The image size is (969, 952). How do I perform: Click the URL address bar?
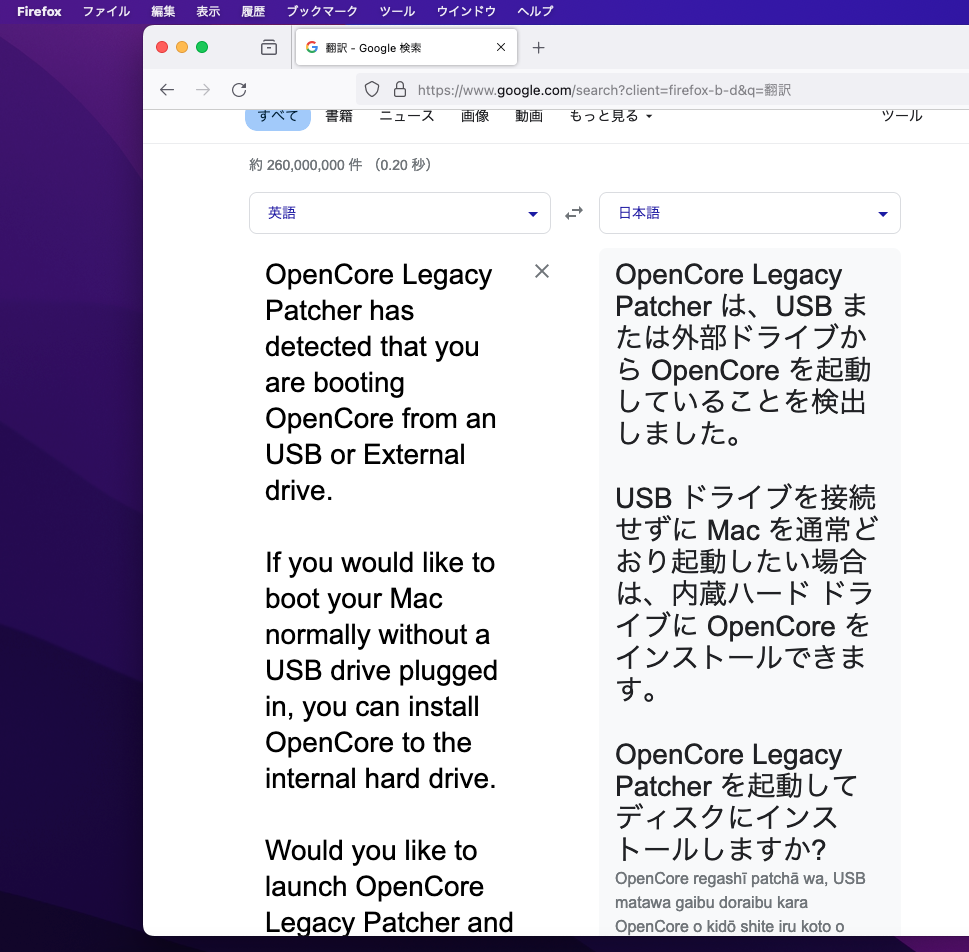pos(662,90)
